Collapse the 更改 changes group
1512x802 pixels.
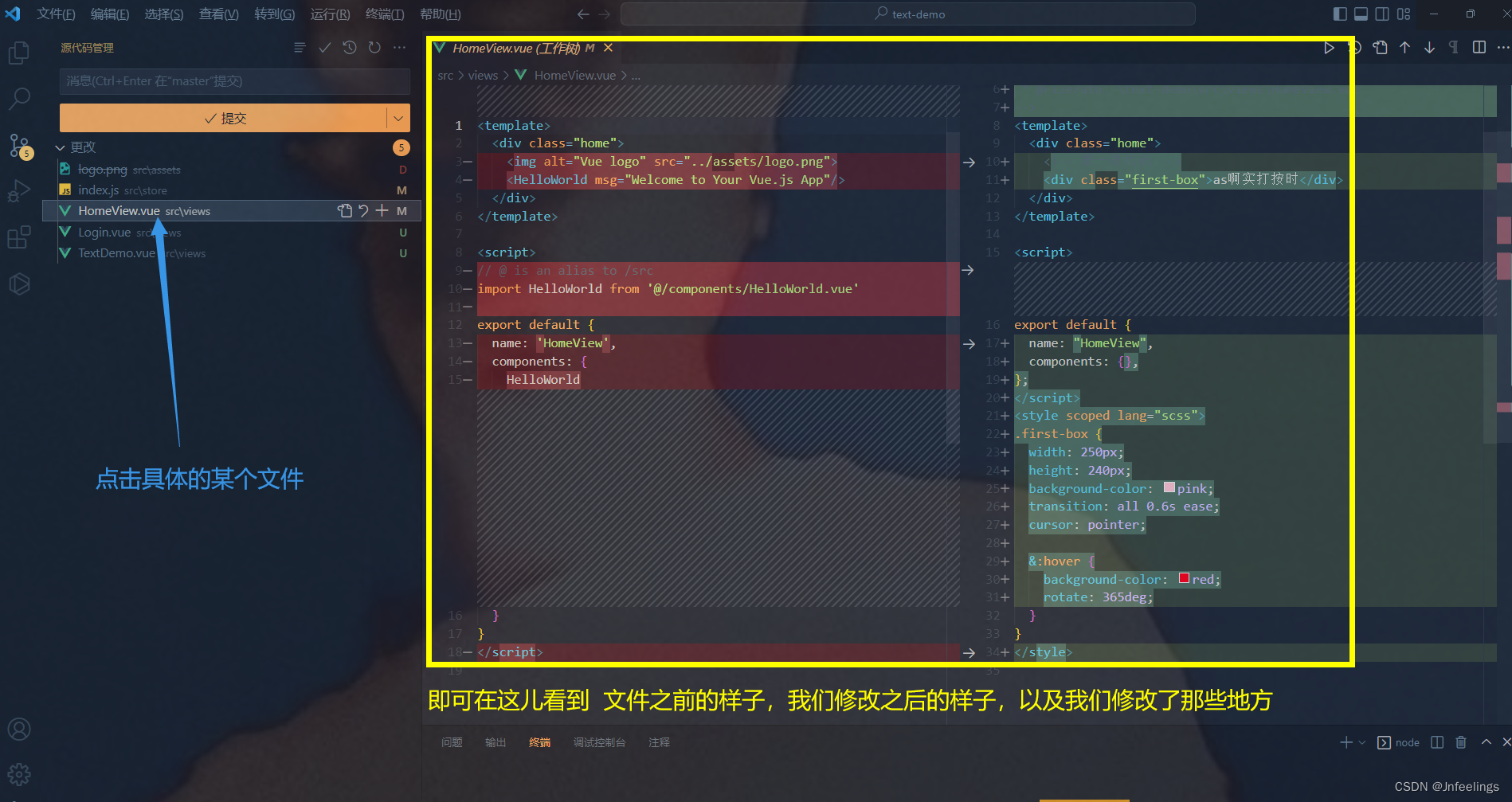click(x=60, y=147)
